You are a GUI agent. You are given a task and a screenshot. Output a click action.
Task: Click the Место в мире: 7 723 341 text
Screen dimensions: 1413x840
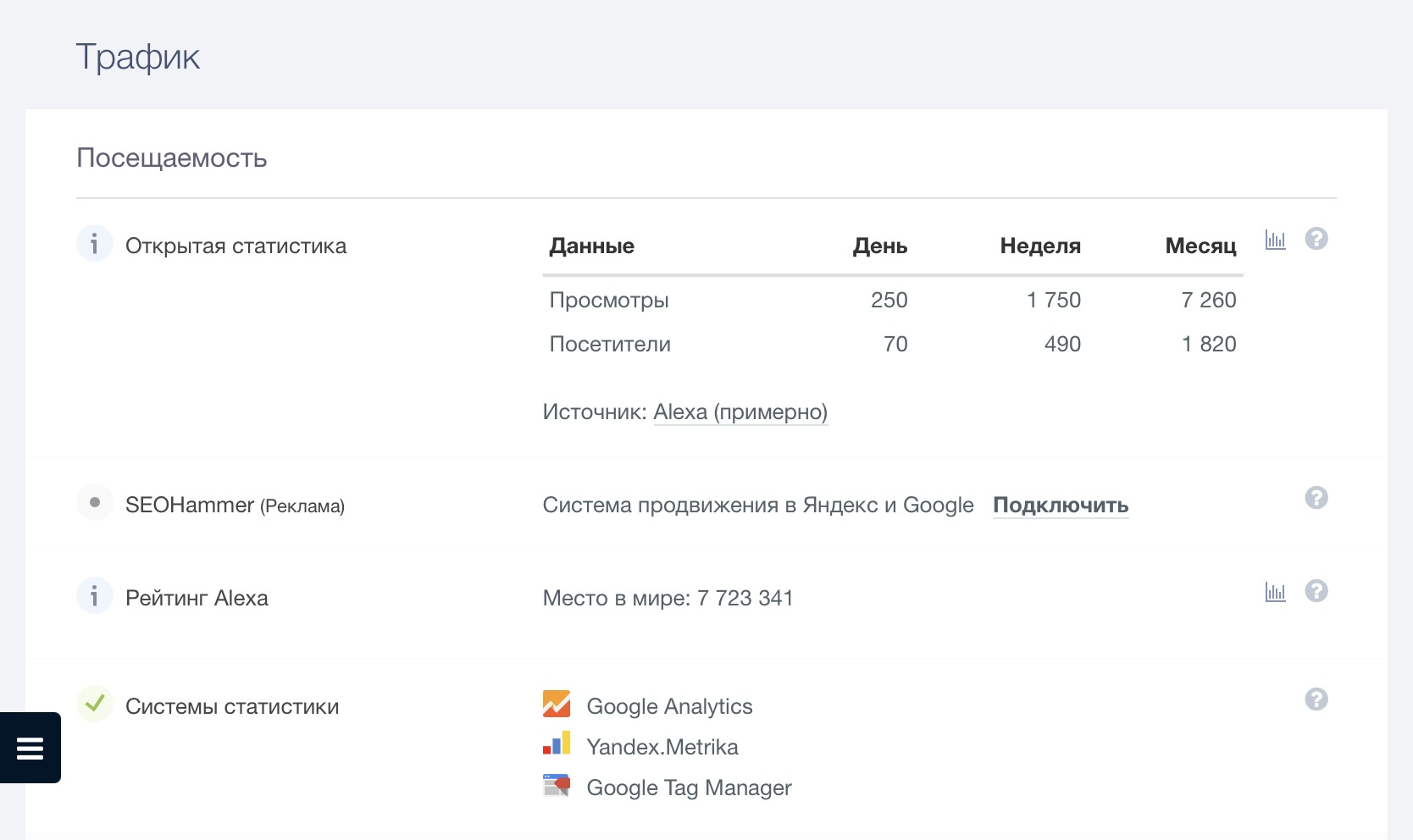click(668, 599)
